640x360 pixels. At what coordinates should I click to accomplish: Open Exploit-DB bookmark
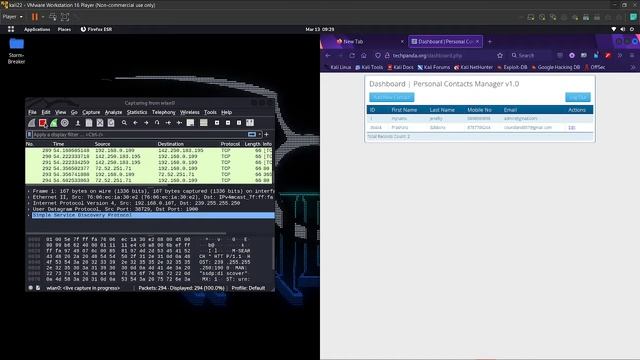coord(512,67)
